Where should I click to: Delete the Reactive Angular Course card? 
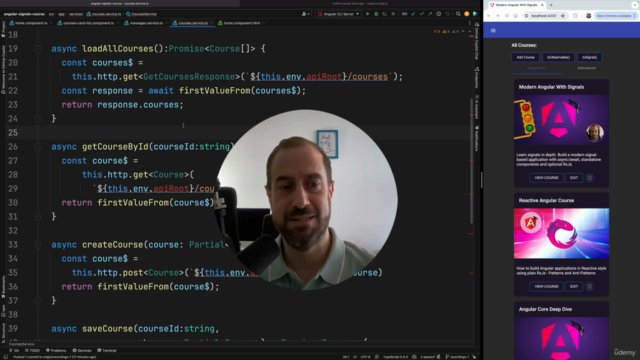(x=589, y=287)
